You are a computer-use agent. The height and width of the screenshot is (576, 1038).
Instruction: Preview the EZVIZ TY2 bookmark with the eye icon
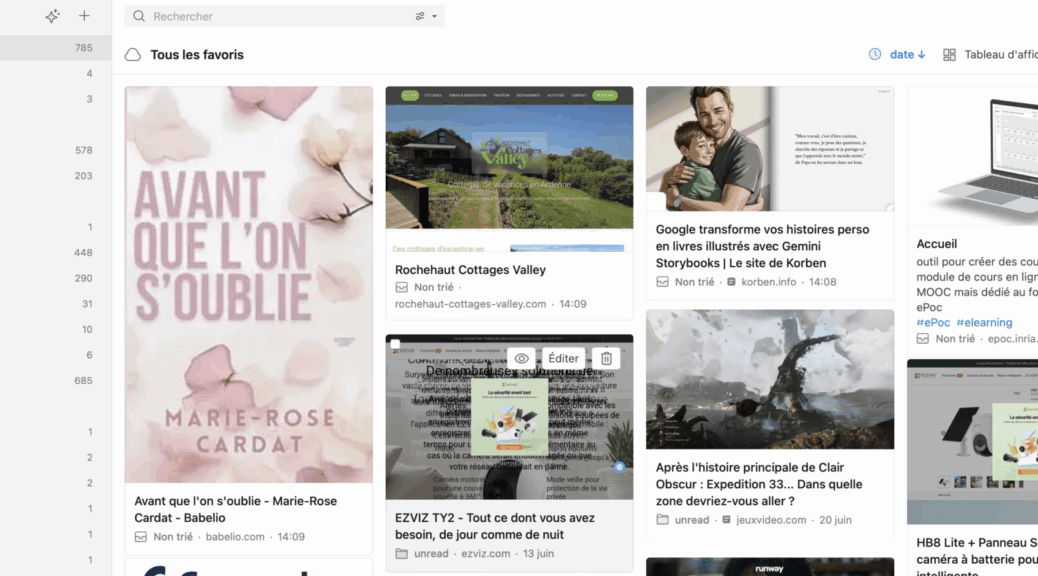click(x=522, y=358)
